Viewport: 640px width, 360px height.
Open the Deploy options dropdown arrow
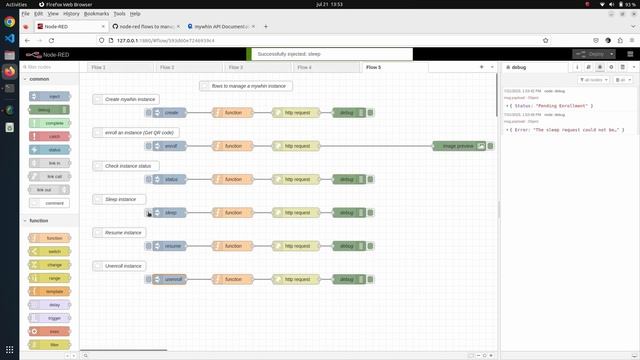tap(611, 54)
